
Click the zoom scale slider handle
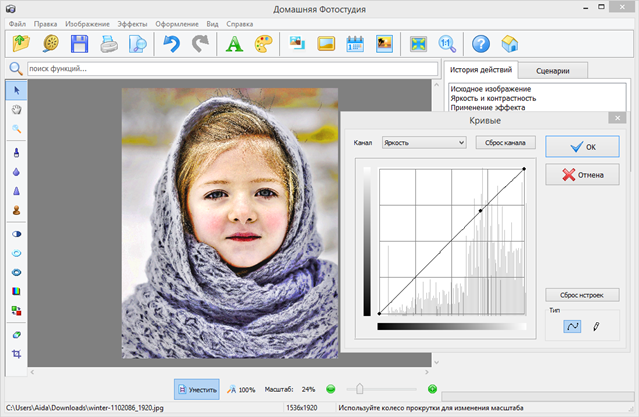pyautogui.click(x=359, y=389)
